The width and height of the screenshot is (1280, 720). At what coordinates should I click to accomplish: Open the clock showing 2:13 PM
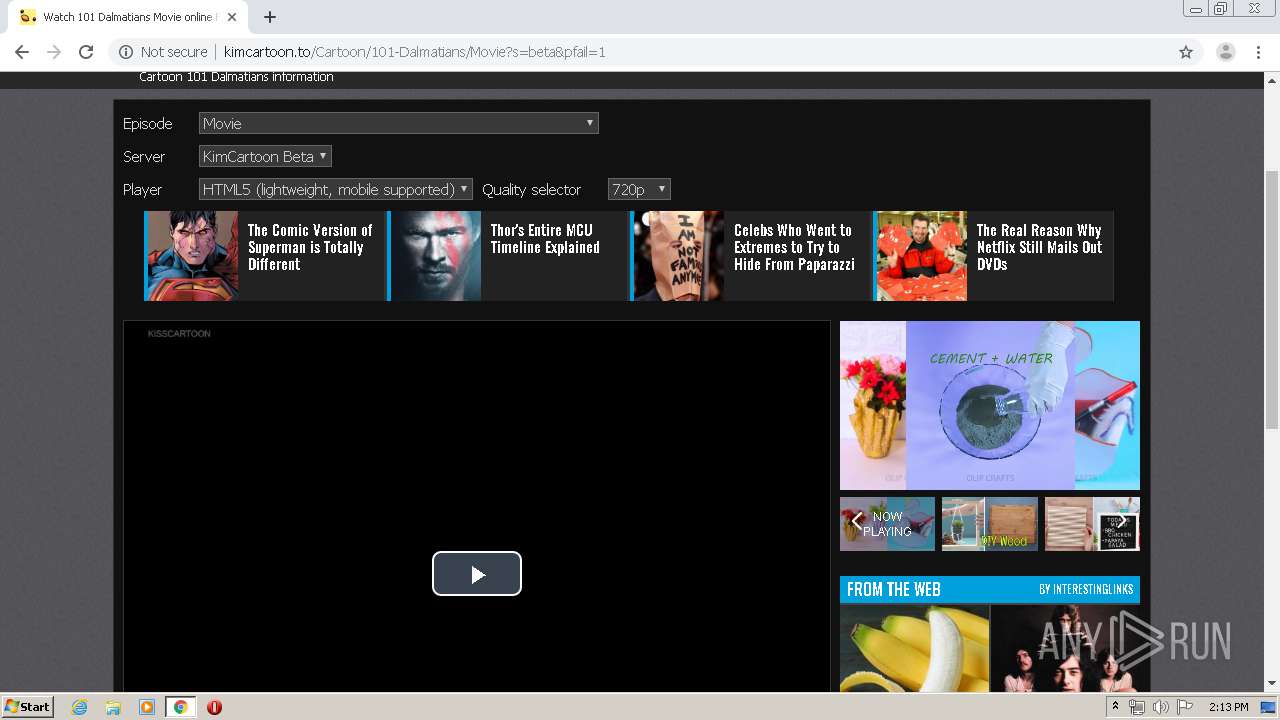(x=1229, y=707)
